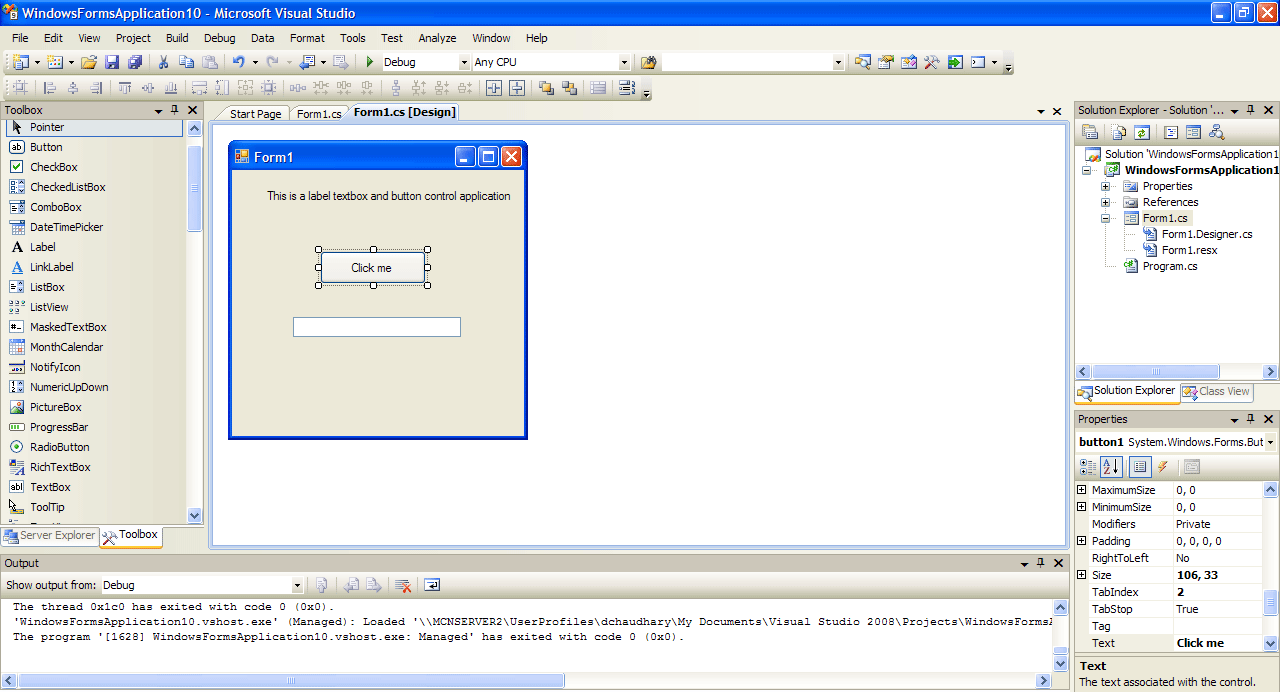Click the Refresh icon in Solution Explorer
Viewport: 1280px width, 692px height.
pyautogui.click(x=1142, y=131)
